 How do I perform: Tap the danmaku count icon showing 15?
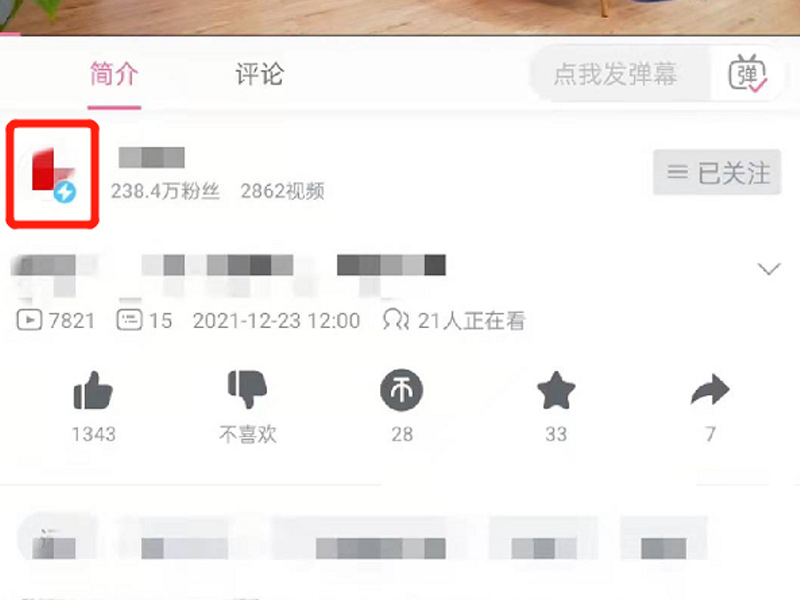coord(129,320)
